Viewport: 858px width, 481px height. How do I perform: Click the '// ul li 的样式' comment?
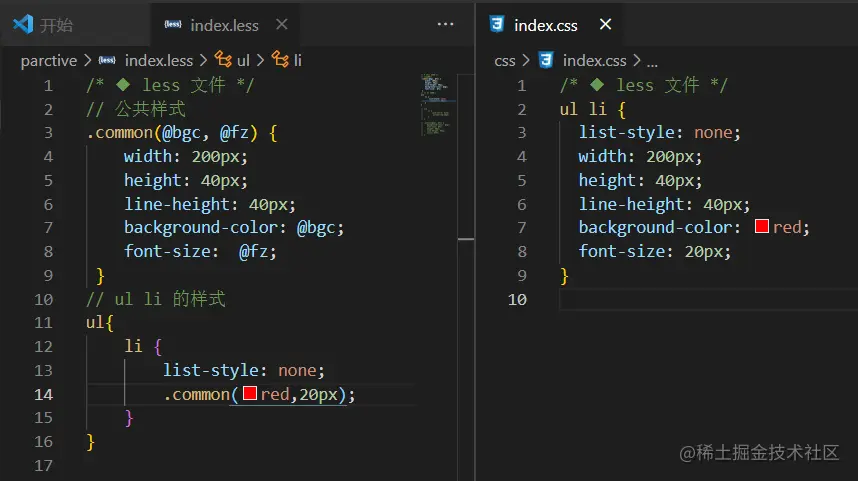point(155,299)
